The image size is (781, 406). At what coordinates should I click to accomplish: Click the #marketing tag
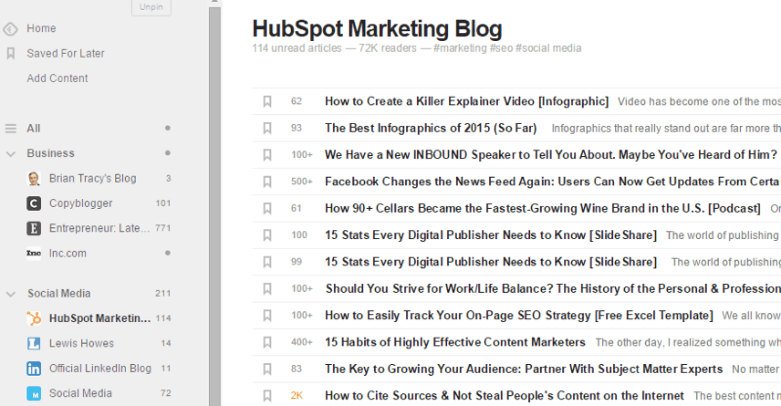coord(460,48)
